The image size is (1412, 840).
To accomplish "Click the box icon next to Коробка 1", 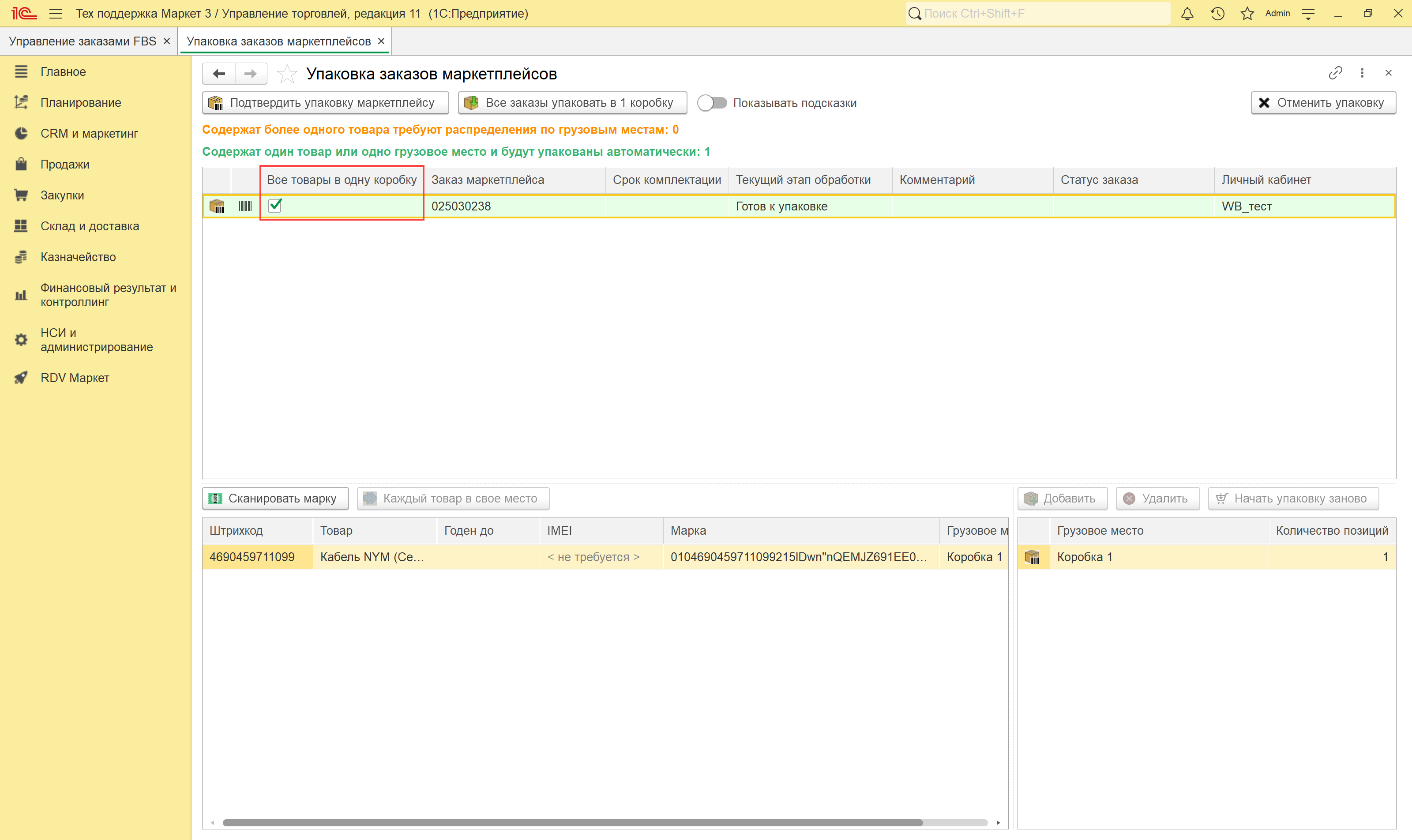I will point(1033,557).
